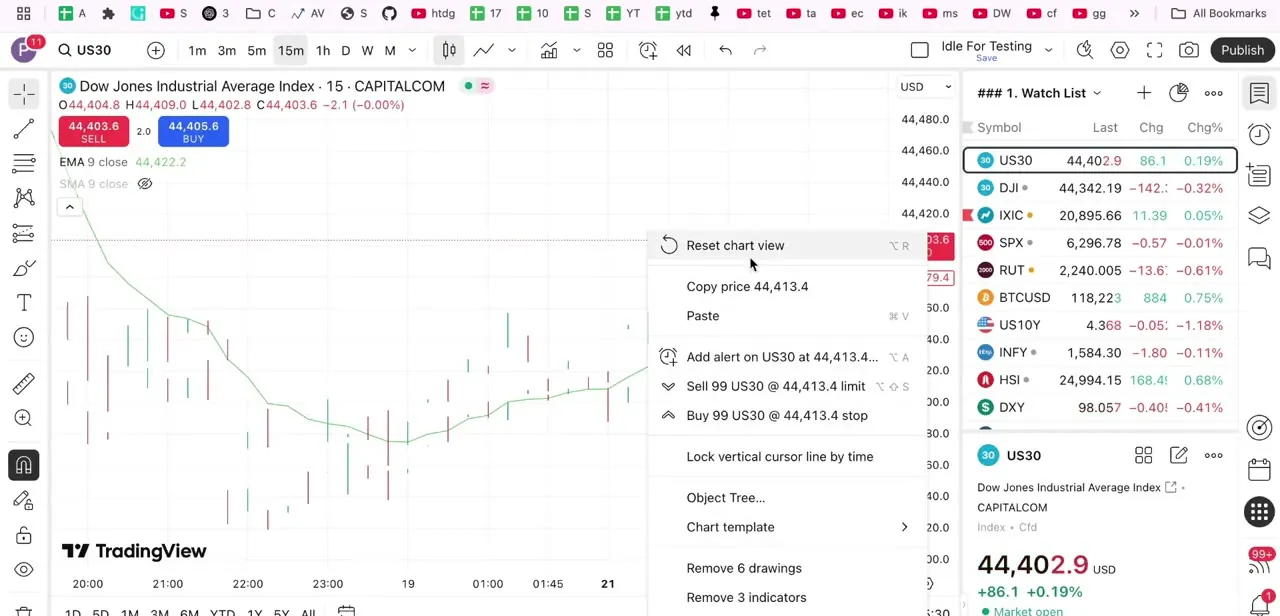Choose Lock vertical cursor line by time

pos(788,457)
